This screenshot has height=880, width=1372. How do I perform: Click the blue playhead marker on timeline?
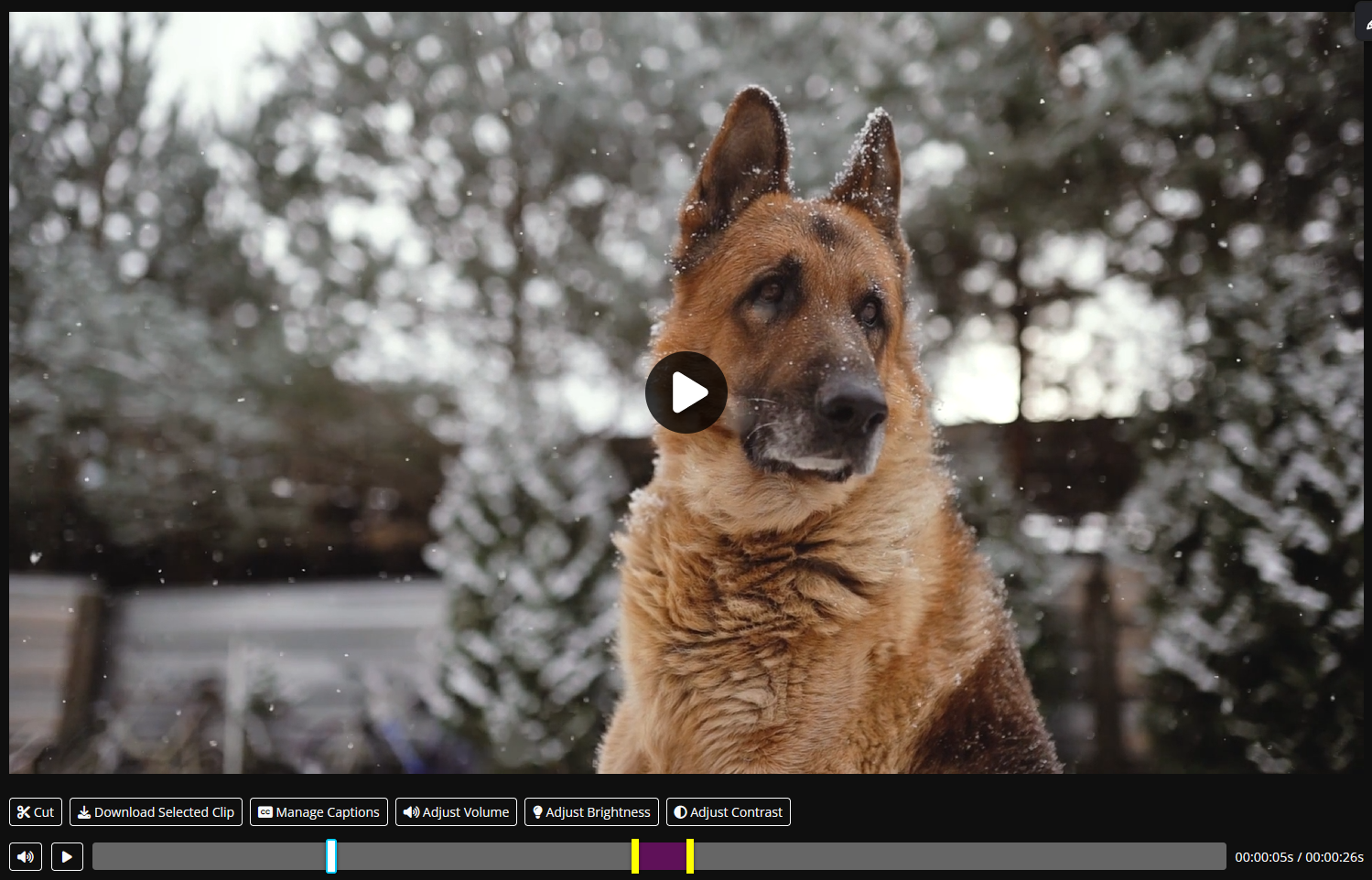pos(331,856)
